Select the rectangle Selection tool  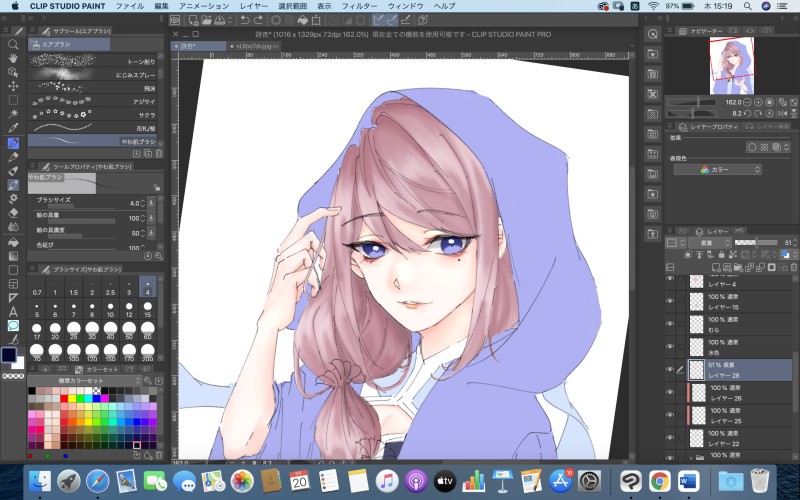[13, 100]
